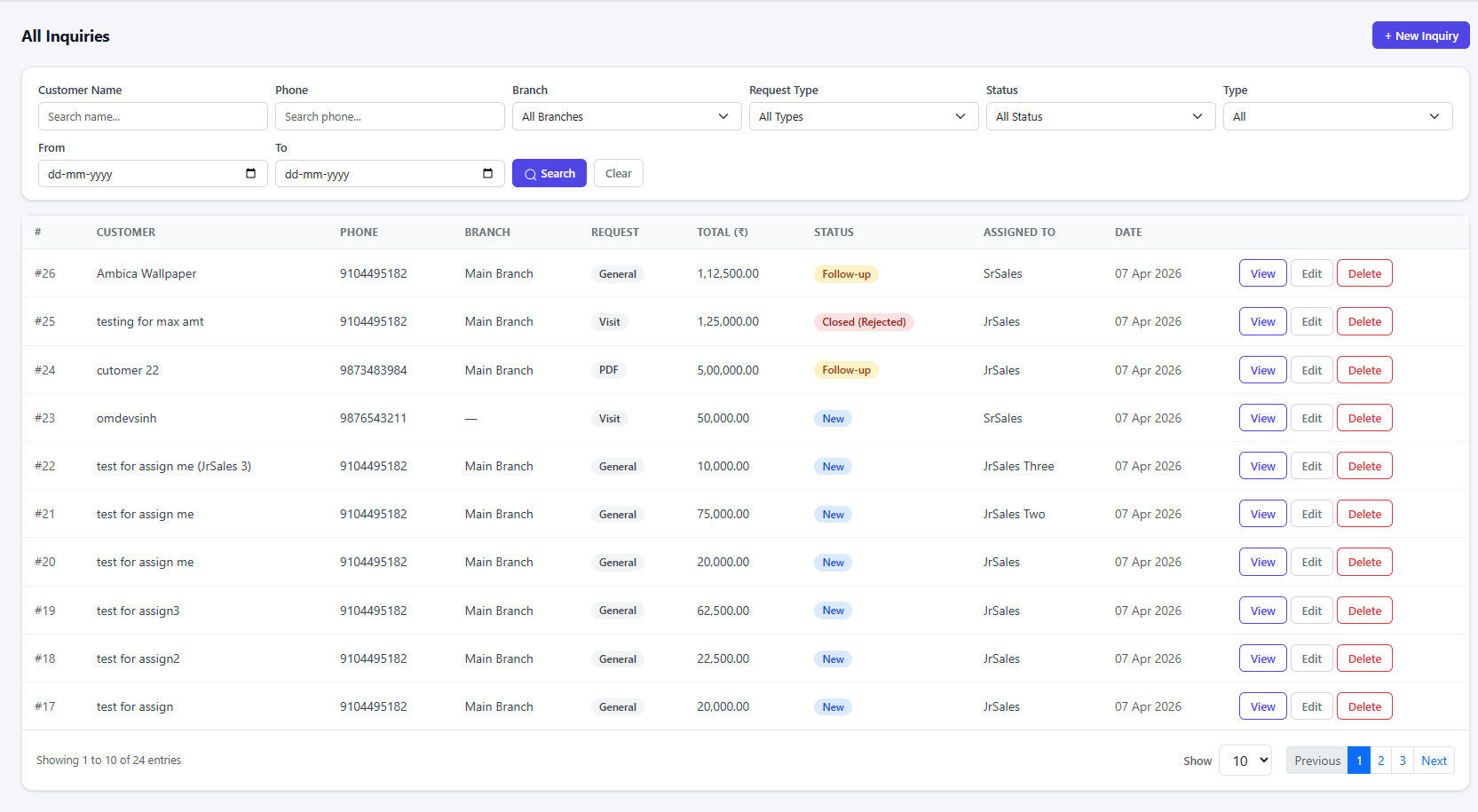The width and height of the screenshot is (1478, 812).
Task: Select the New status badge in row #23
Action: (x=833, y=419)
